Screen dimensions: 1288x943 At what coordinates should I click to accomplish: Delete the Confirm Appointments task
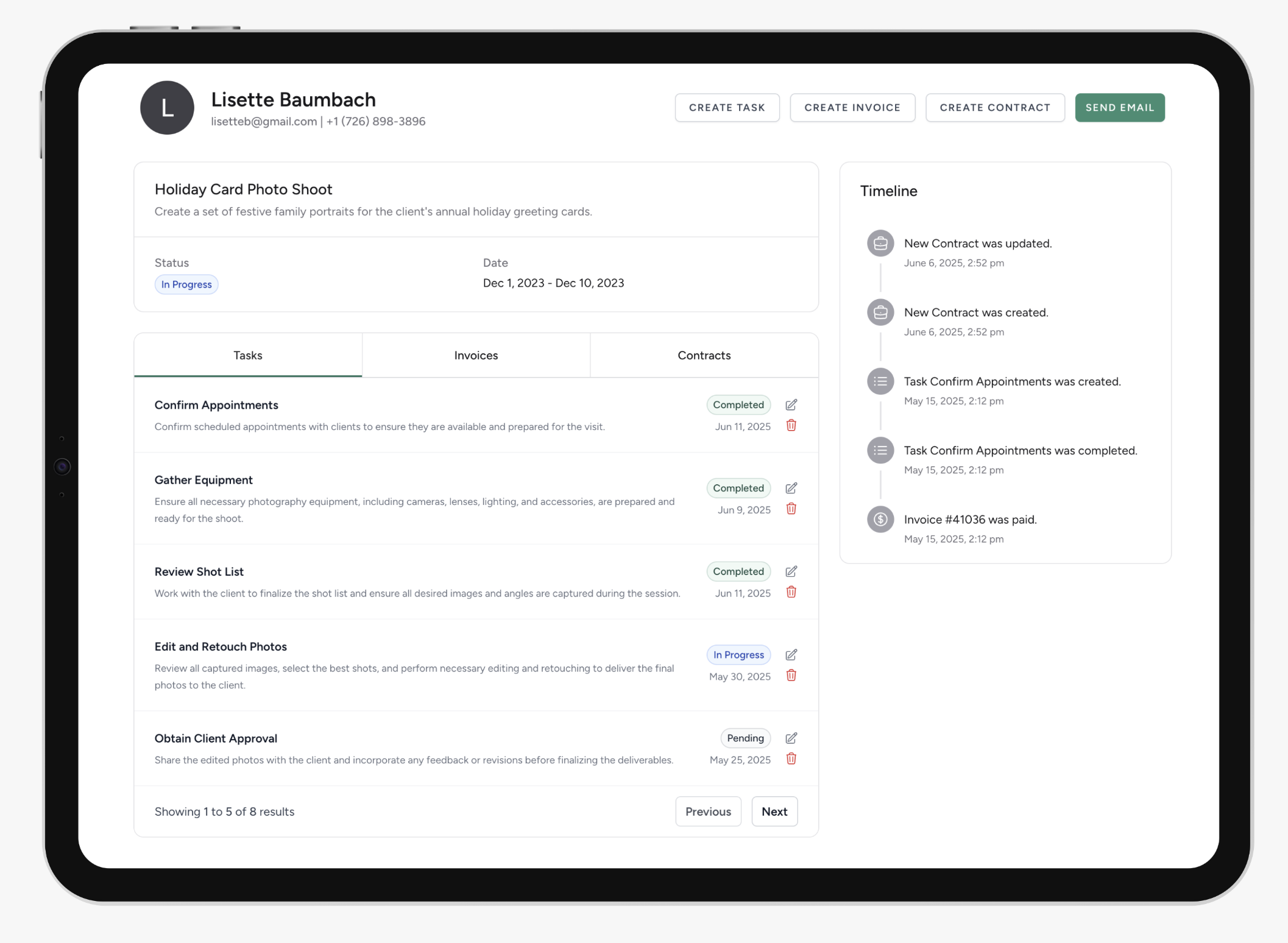tap(791, 426)
